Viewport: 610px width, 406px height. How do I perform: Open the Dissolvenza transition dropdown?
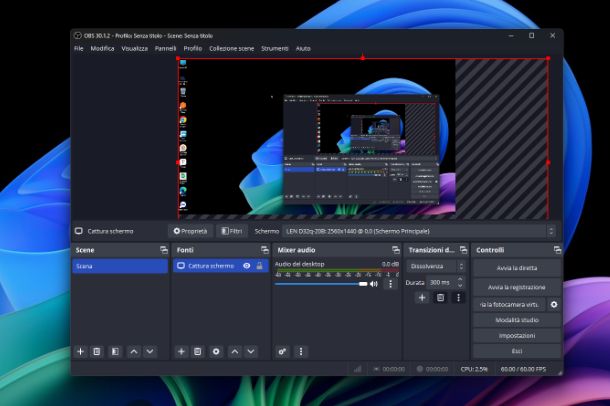(x=436, y=266)
